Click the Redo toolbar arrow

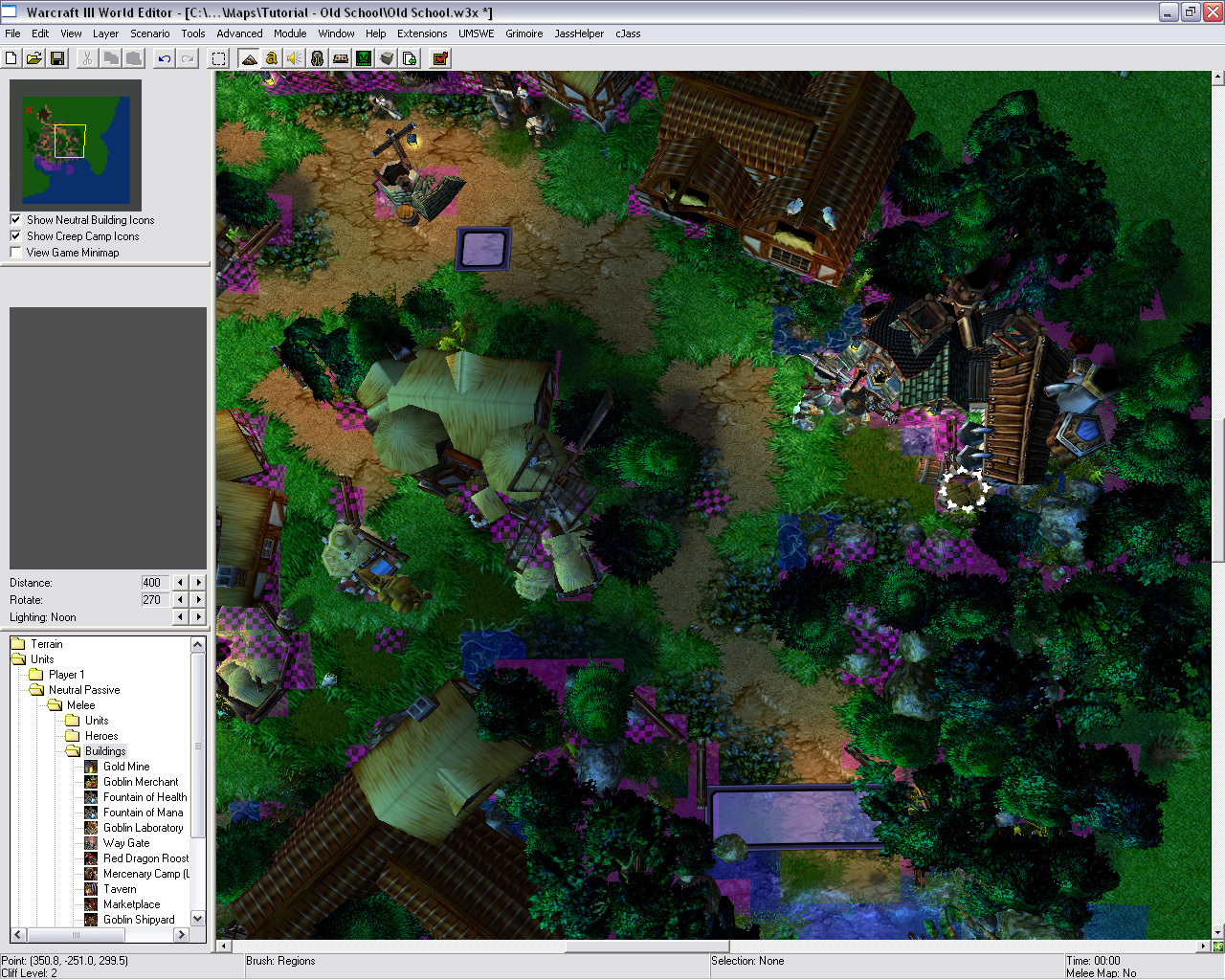coord(188,58)
